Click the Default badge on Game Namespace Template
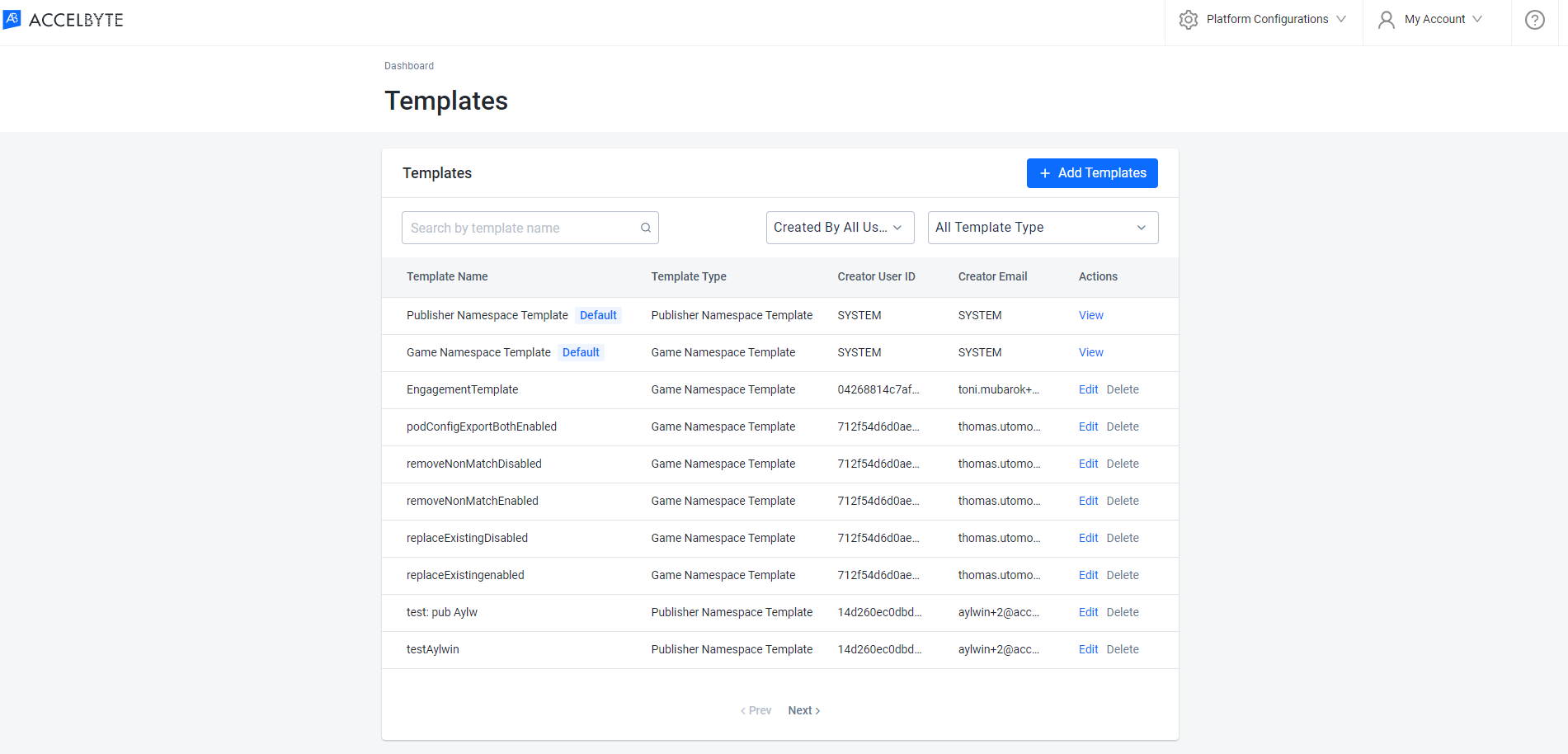1568x754 pixels. [581, 352]
